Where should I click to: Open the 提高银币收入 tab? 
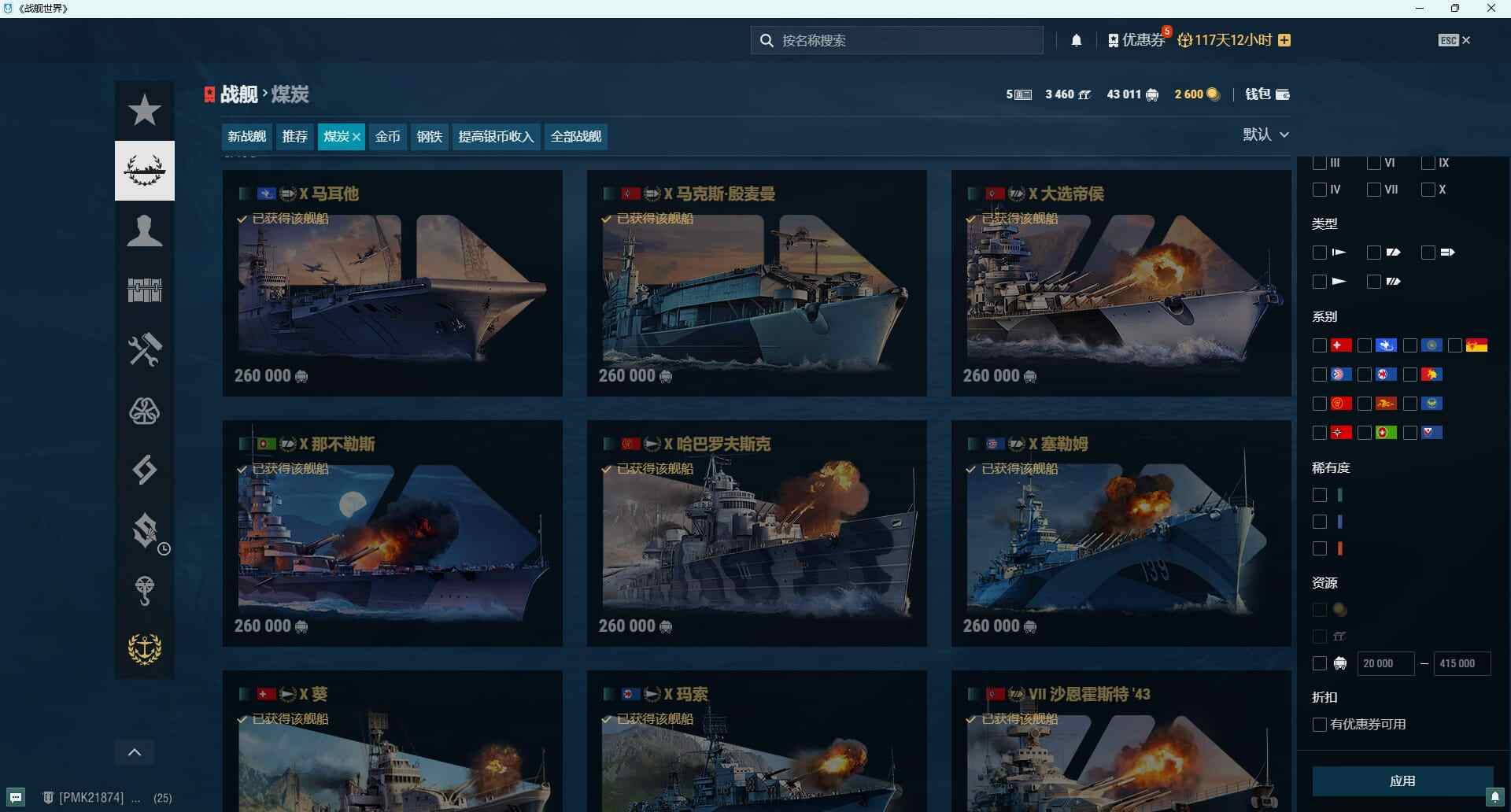pos(496,137)
